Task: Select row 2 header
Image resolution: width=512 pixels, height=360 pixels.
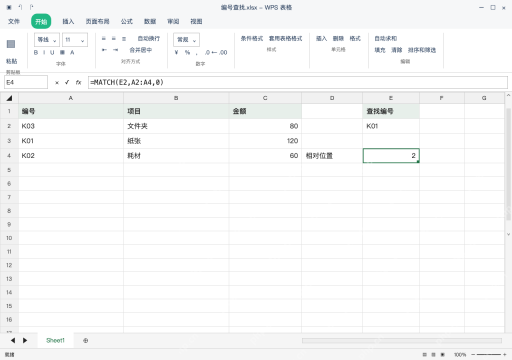Action: point(9,126)
